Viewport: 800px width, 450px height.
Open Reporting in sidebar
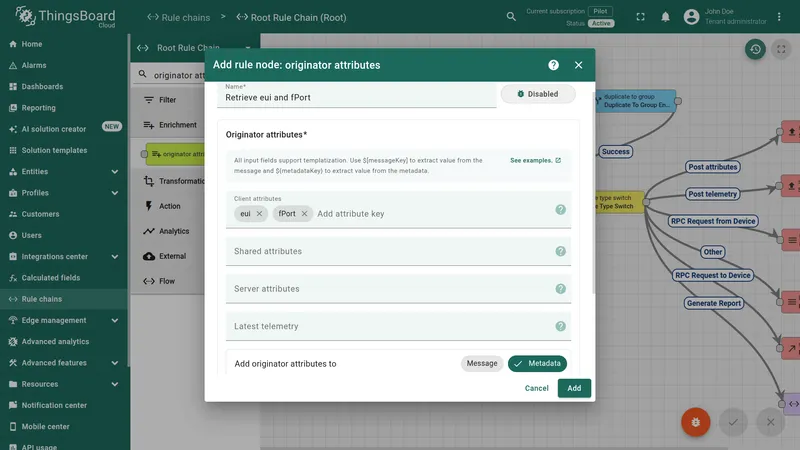[x=64, y=108]
